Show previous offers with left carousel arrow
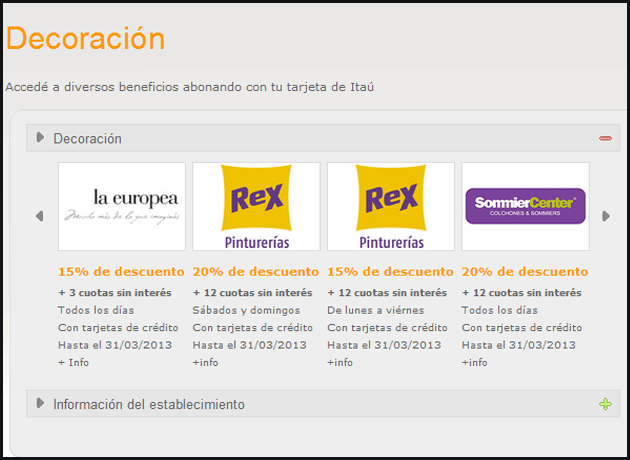Screen dimensions: 630x460 point(39,216)
